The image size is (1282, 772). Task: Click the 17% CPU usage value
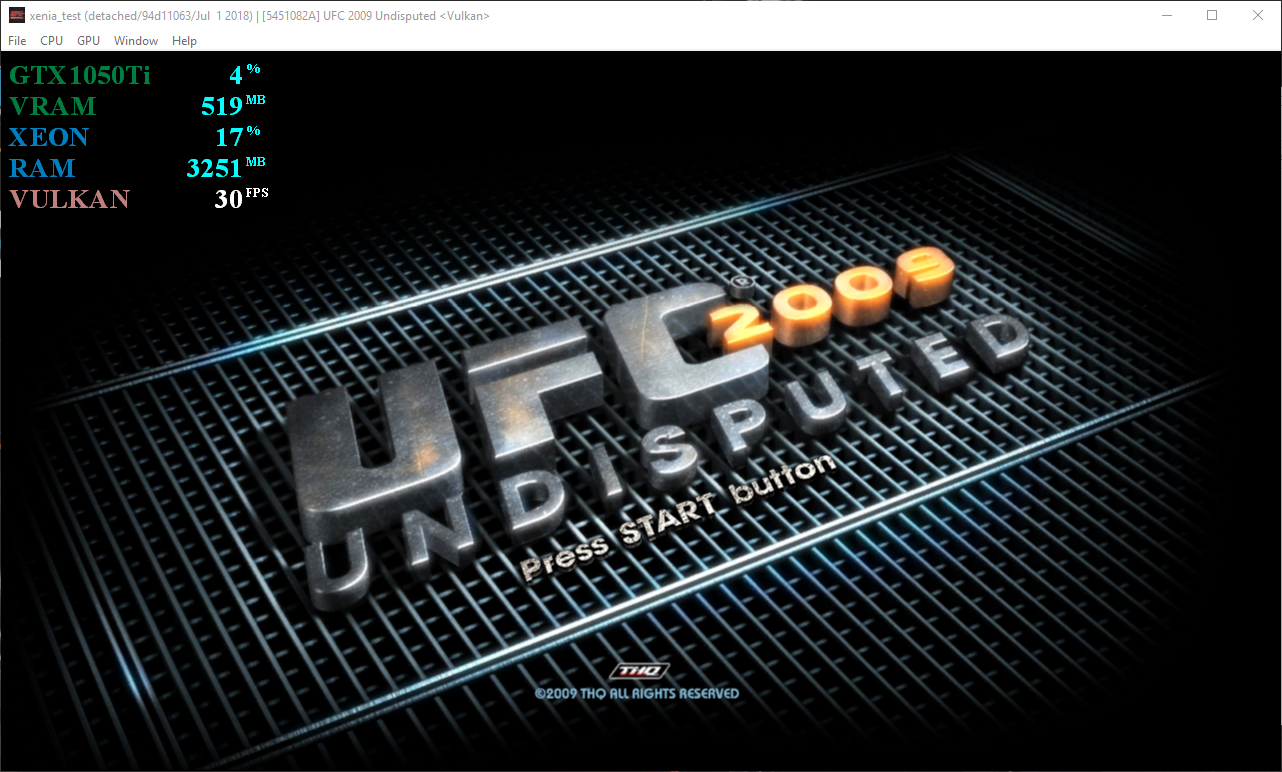[x=238, y=136]
